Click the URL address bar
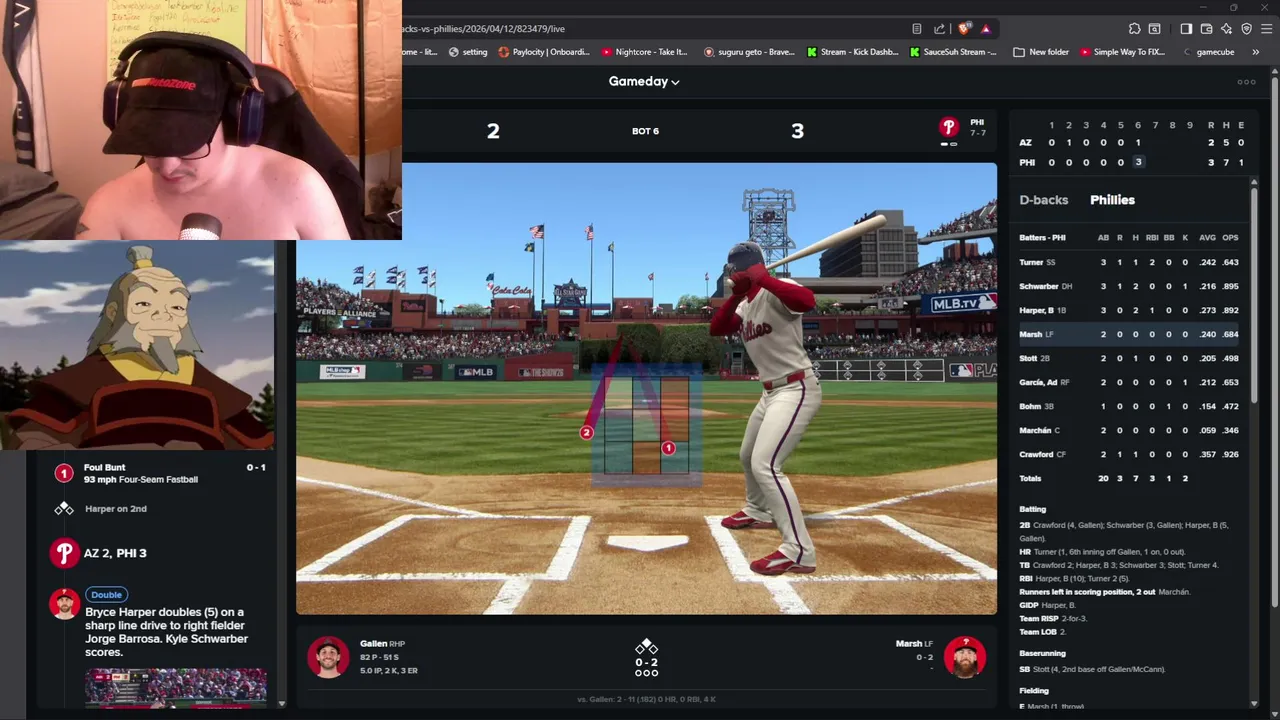The width and height of the screenshot is (1280, 720). pos(650,29)
